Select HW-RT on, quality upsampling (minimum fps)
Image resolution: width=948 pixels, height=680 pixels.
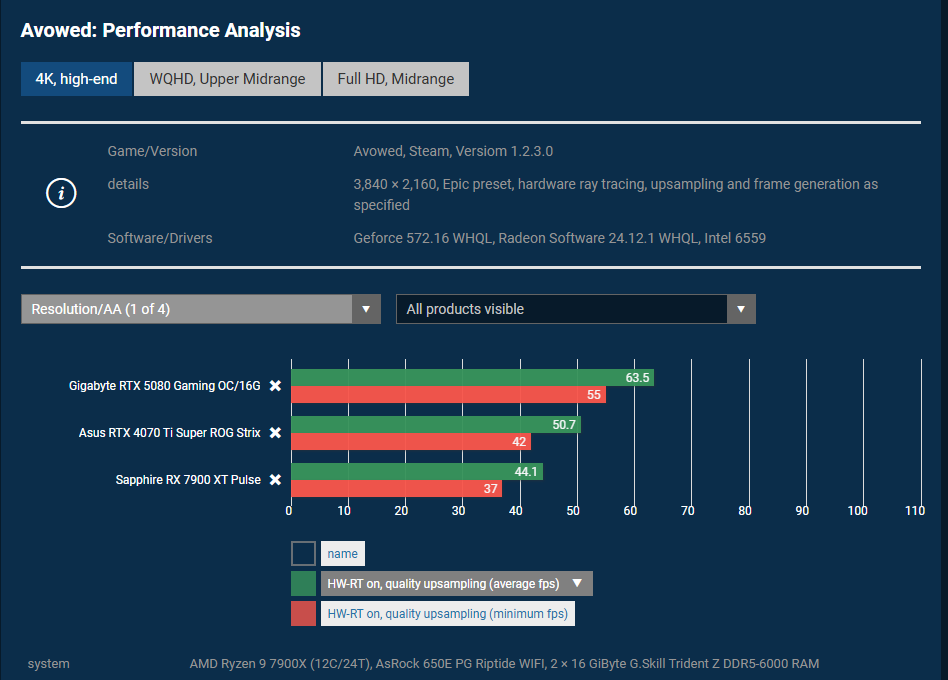[447, 614]
